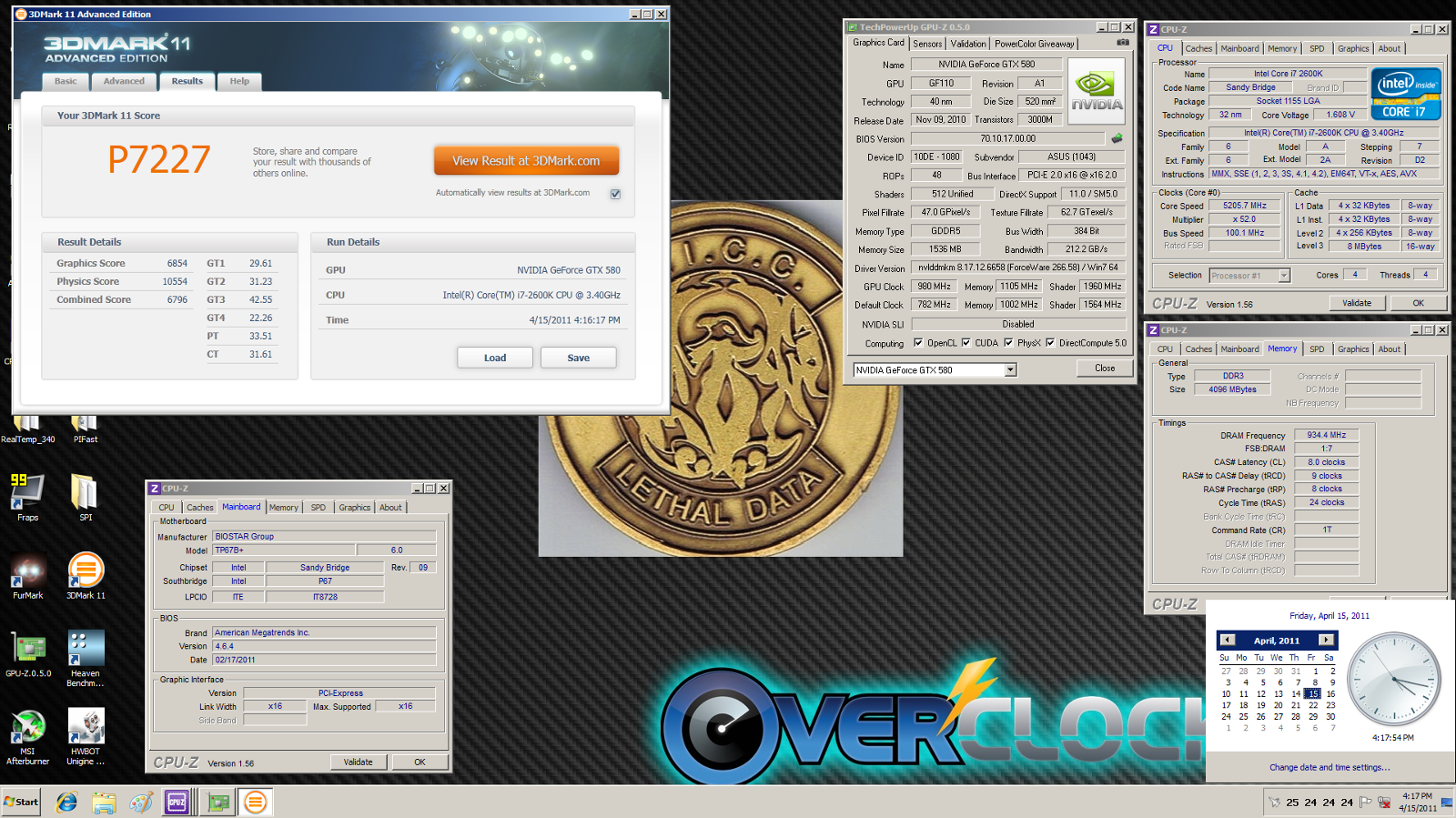
Task: Click OK in the Mainboard CPU-Z window
Action: [x=420, y=762]
